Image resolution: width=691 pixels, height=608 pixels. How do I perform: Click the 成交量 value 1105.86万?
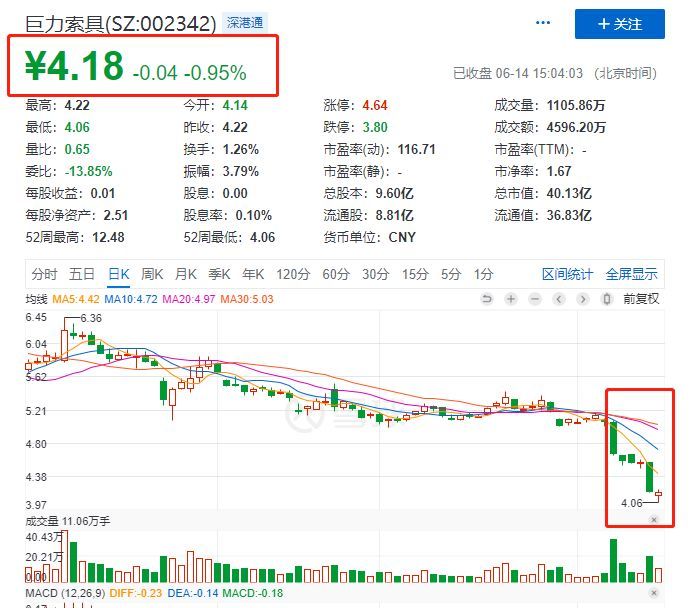tap(576, 105)
